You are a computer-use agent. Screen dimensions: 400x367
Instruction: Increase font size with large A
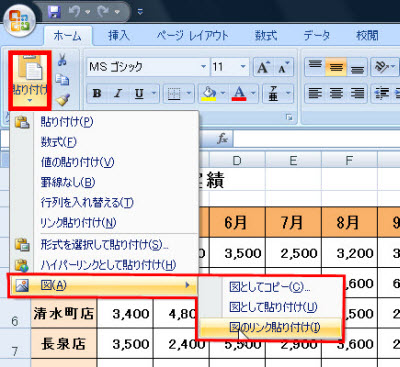[x=263, y=67]
